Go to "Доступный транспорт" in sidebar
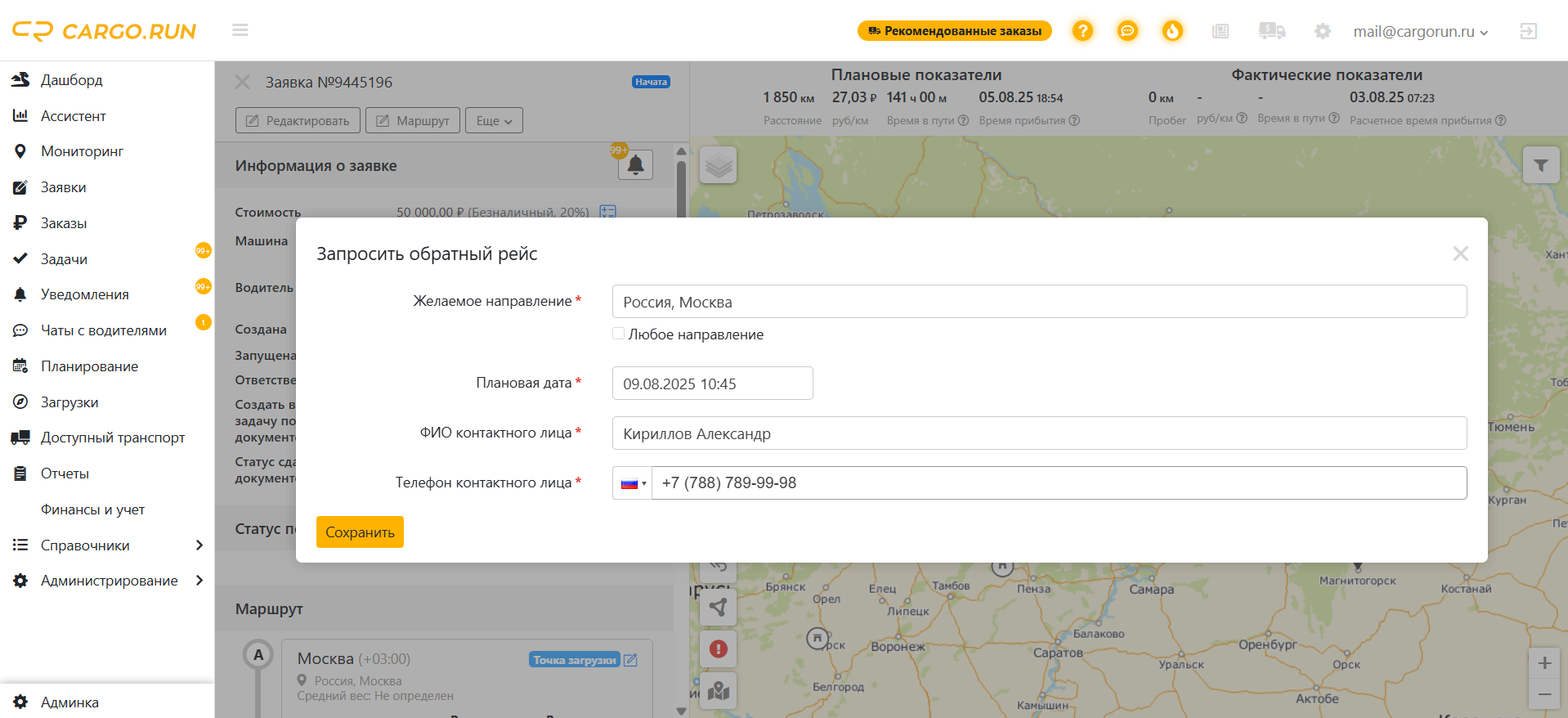Viewport: 1568px width, 718px height. (x=113, y=438)
